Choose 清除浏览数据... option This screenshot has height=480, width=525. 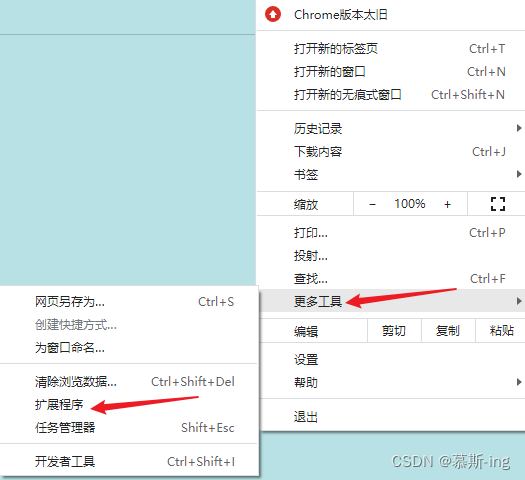[x=129, y=382]
